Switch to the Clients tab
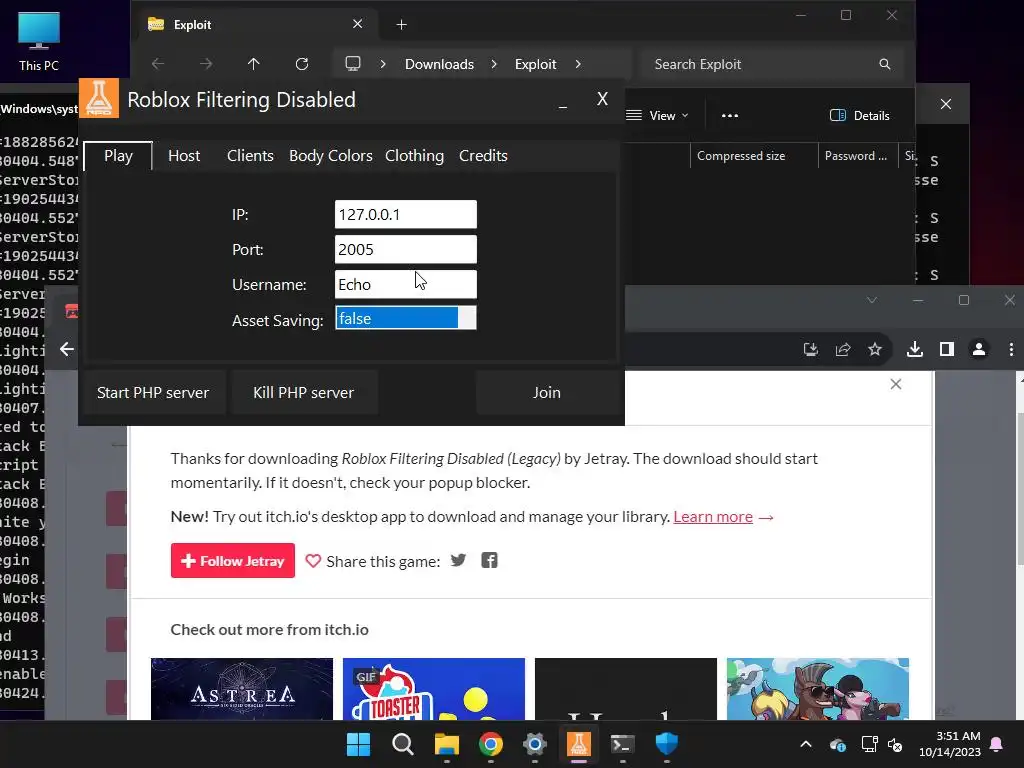The image size is (1024, 768). (250, 156)
